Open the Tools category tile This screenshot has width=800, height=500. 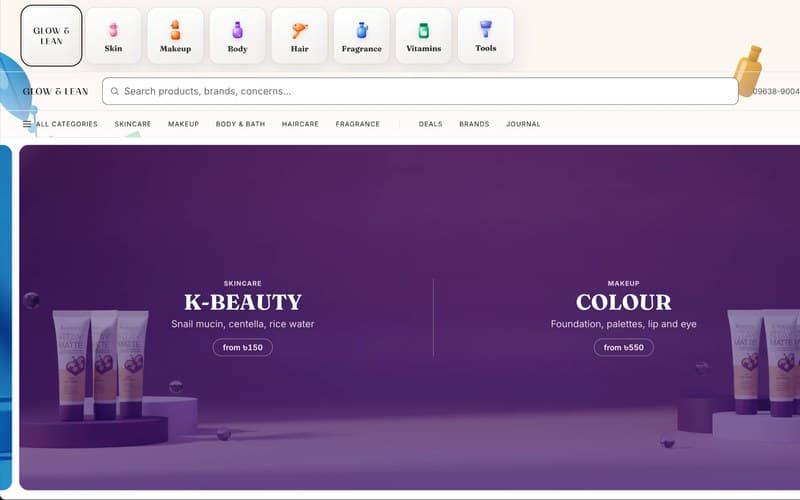pyautogui.click(x=486, y=36)
